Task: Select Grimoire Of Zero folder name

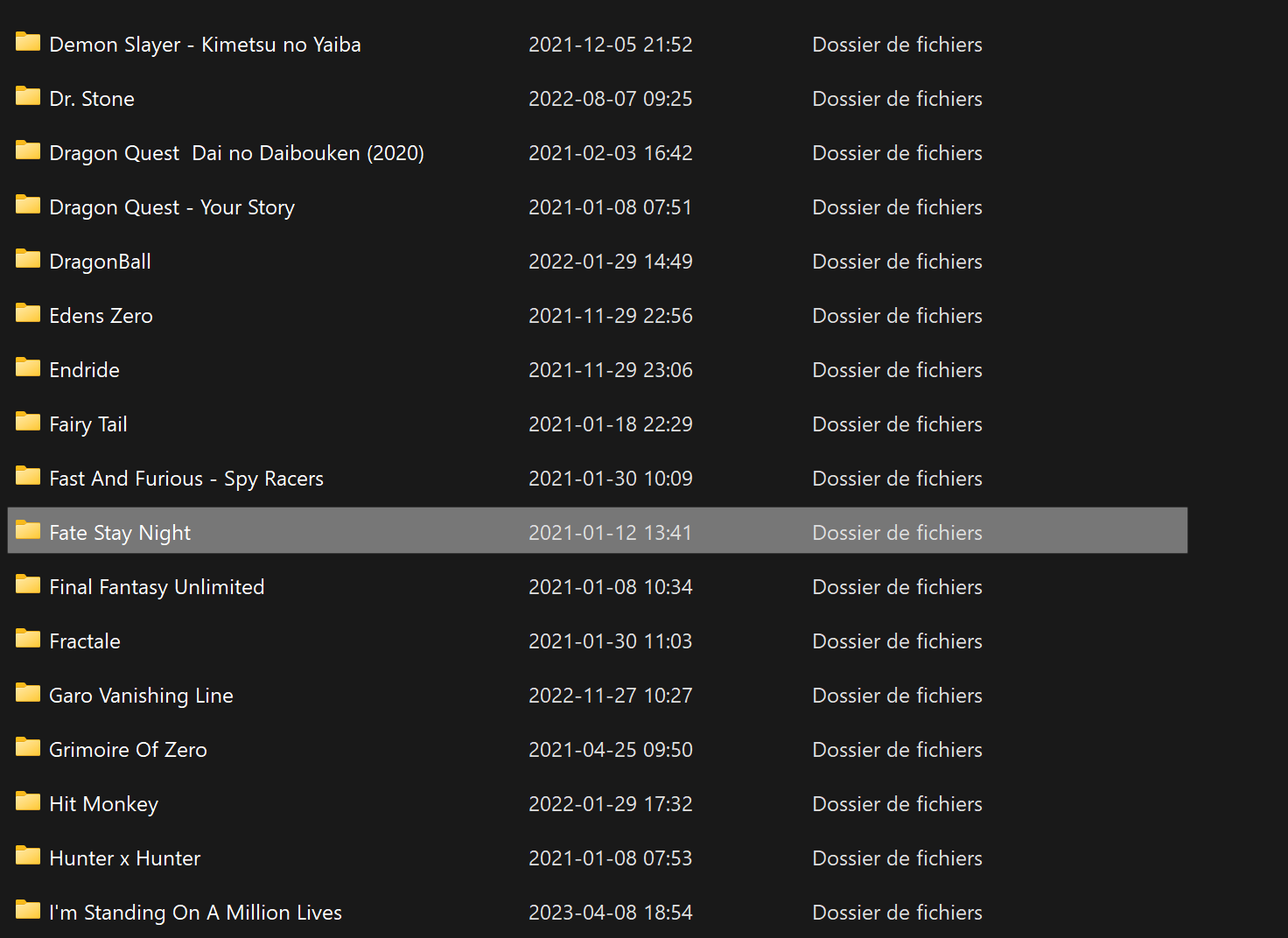Action: click(x=128, y=750)
